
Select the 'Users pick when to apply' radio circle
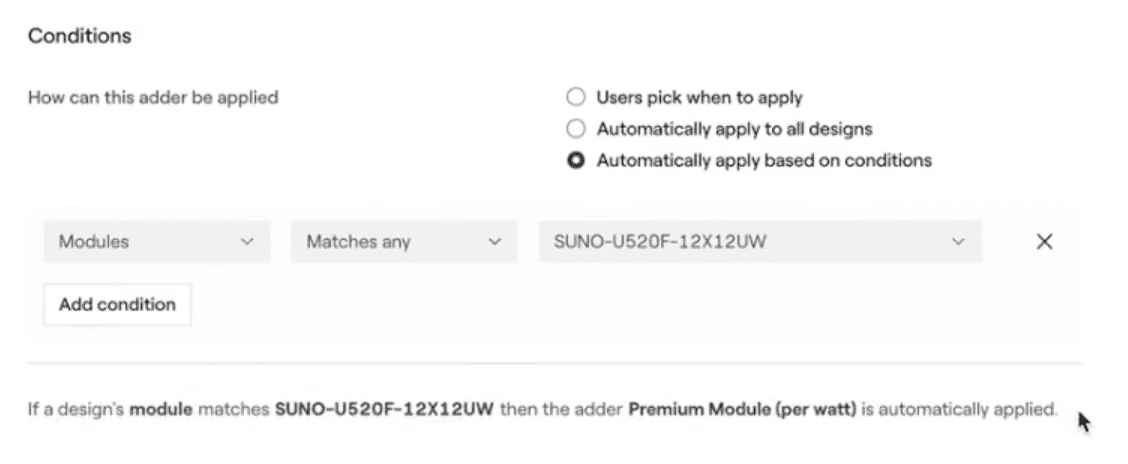(576, 97)
